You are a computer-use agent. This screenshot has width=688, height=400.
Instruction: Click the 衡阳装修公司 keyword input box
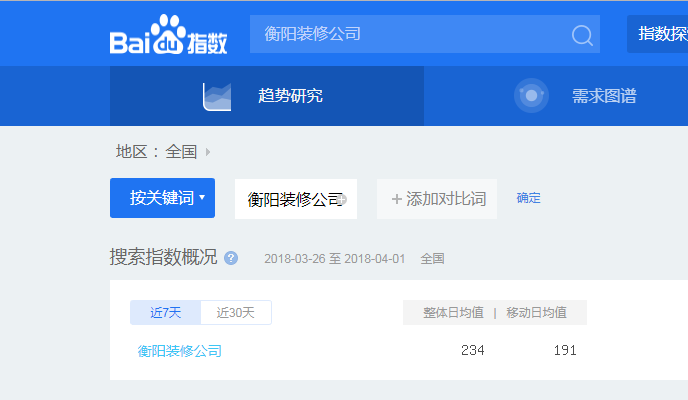[290, 199]
